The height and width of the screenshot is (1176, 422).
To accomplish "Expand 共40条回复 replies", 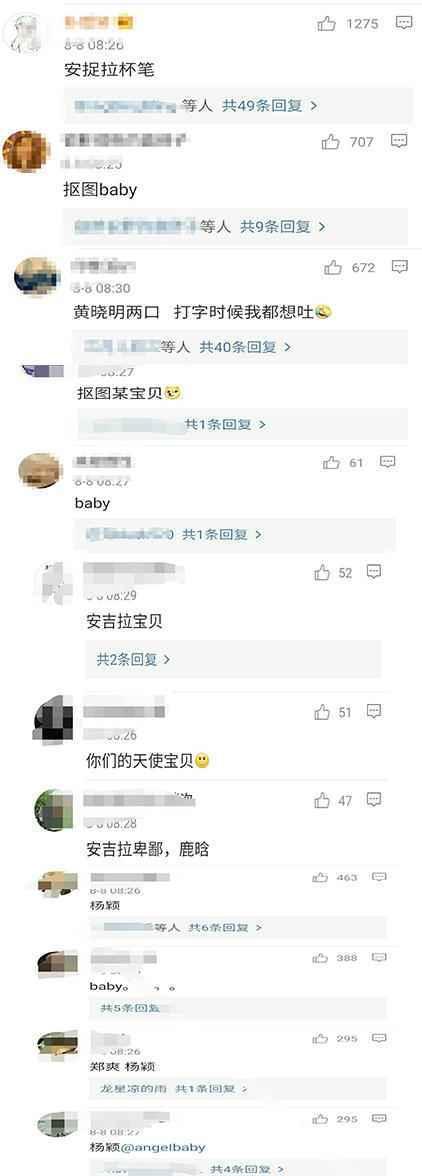I will click(x=245, y=346).
